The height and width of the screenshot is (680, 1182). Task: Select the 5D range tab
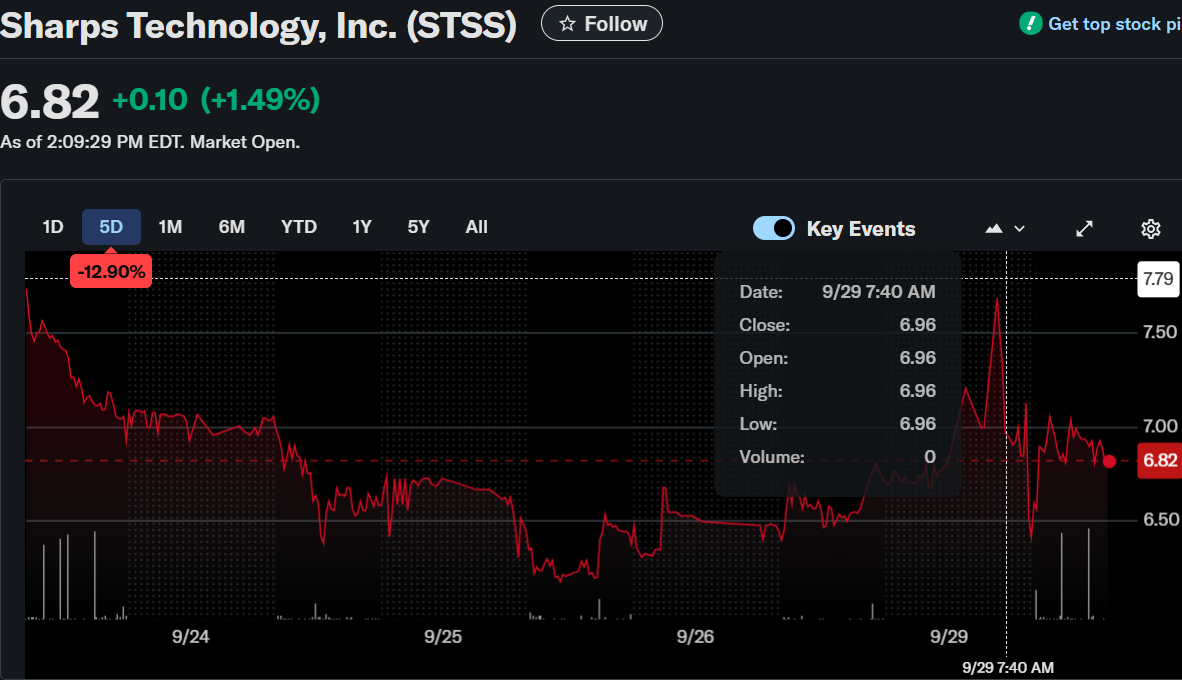click(x=112, y=227)
